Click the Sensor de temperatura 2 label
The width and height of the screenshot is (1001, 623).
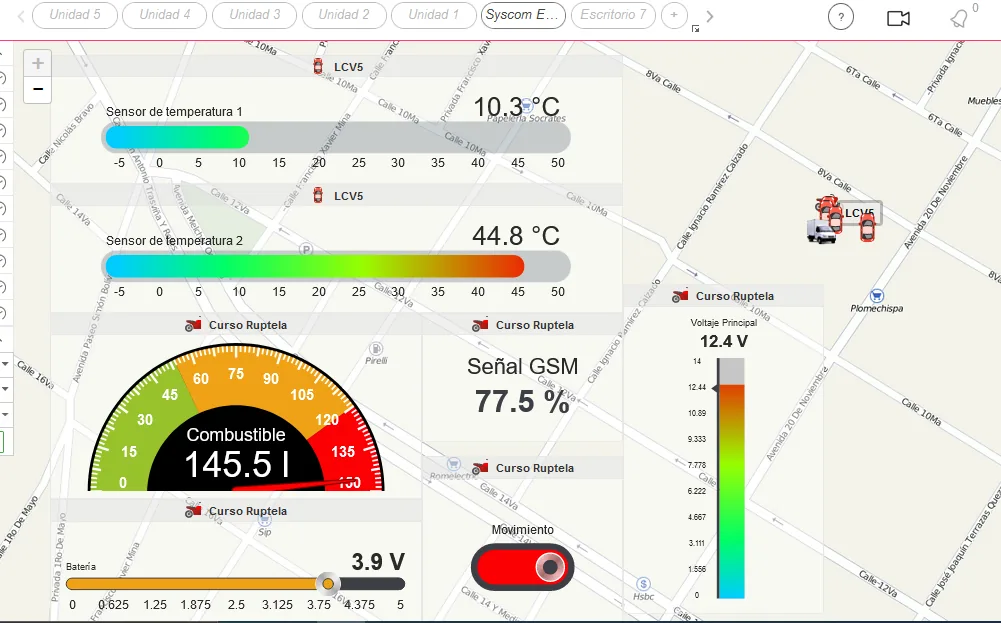coord(174,241)
